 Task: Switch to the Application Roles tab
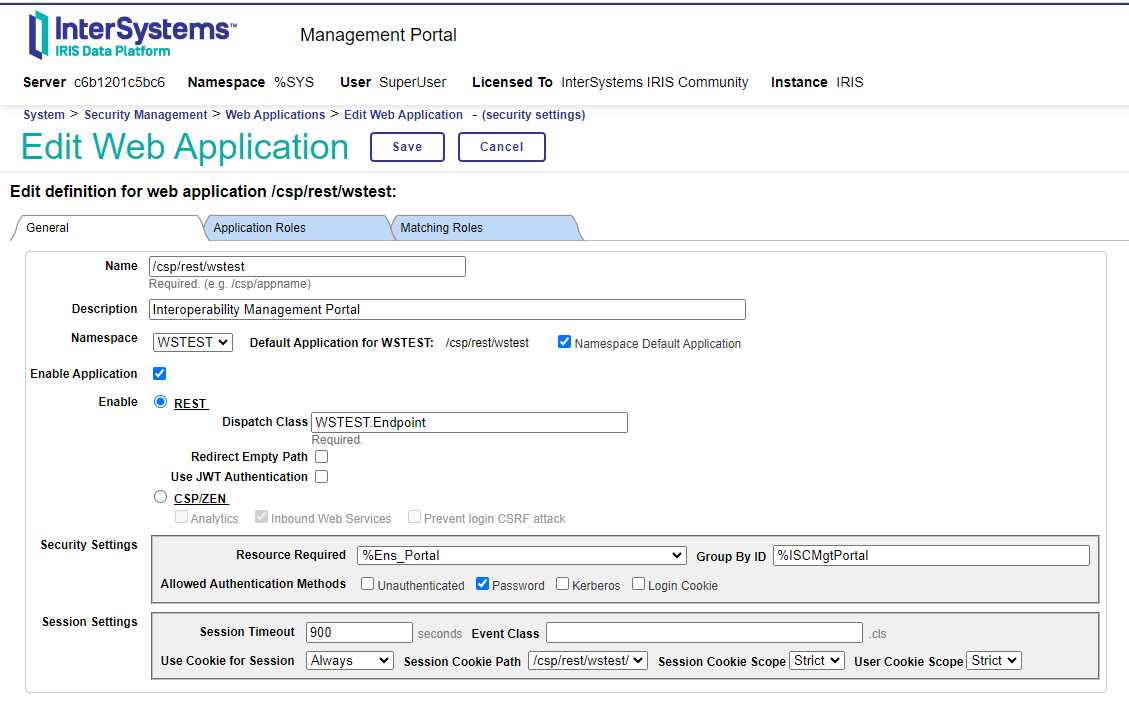point(260,228)
